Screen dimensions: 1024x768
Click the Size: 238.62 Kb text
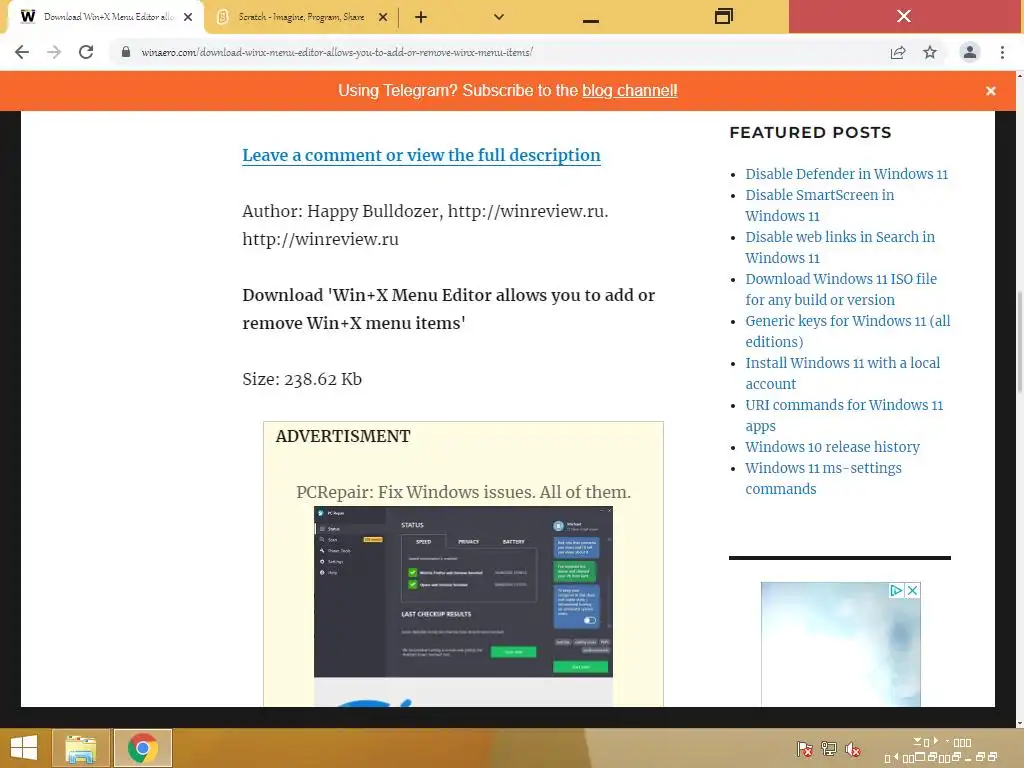302,379
